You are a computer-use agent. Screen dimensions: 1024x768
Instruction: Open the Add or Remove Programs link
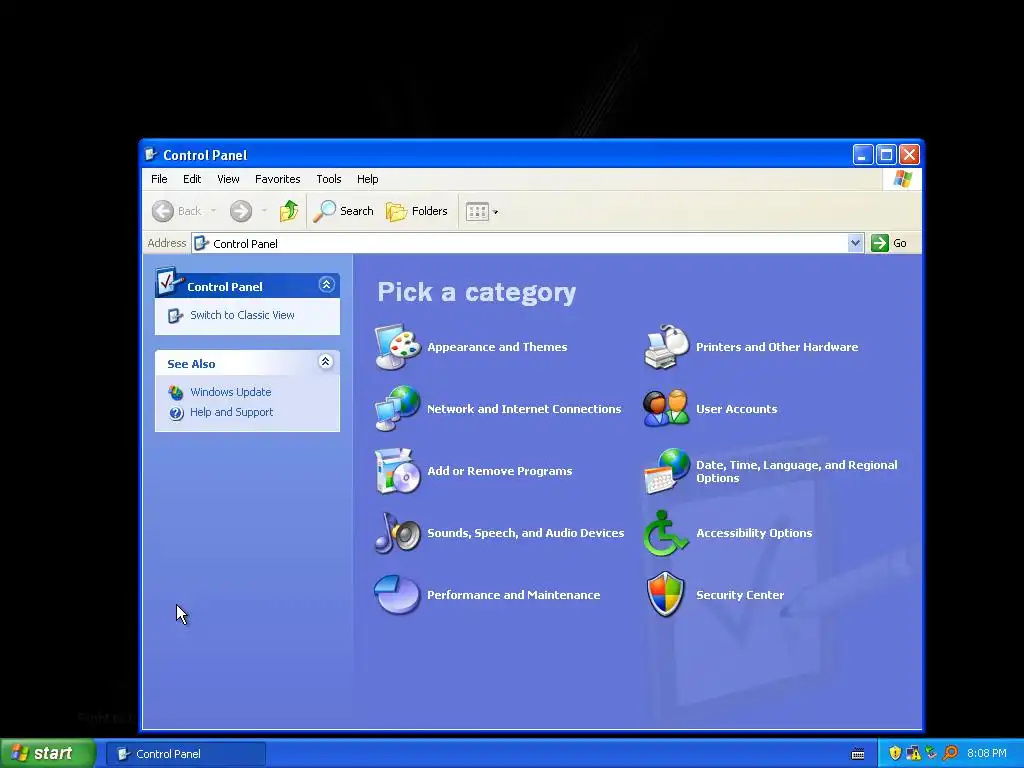[x=500, y=471]
